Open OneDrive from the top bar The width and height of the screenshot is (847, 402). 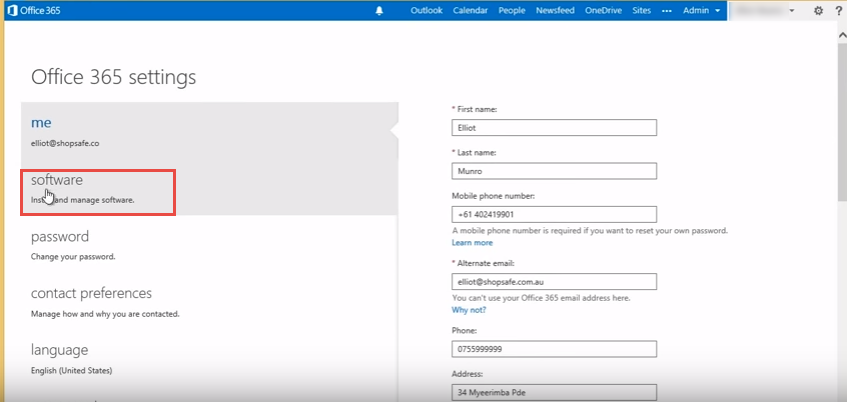(x=603, y=10)
